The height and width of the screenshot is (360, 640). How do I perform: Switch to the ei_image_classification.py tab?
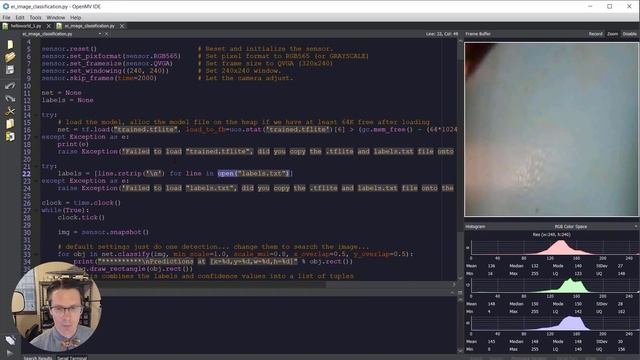point(89,26)
